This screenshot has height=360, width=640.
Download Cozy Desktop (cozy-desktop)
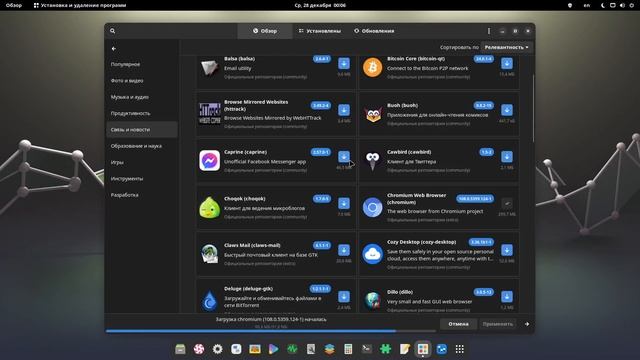[507, 250]
